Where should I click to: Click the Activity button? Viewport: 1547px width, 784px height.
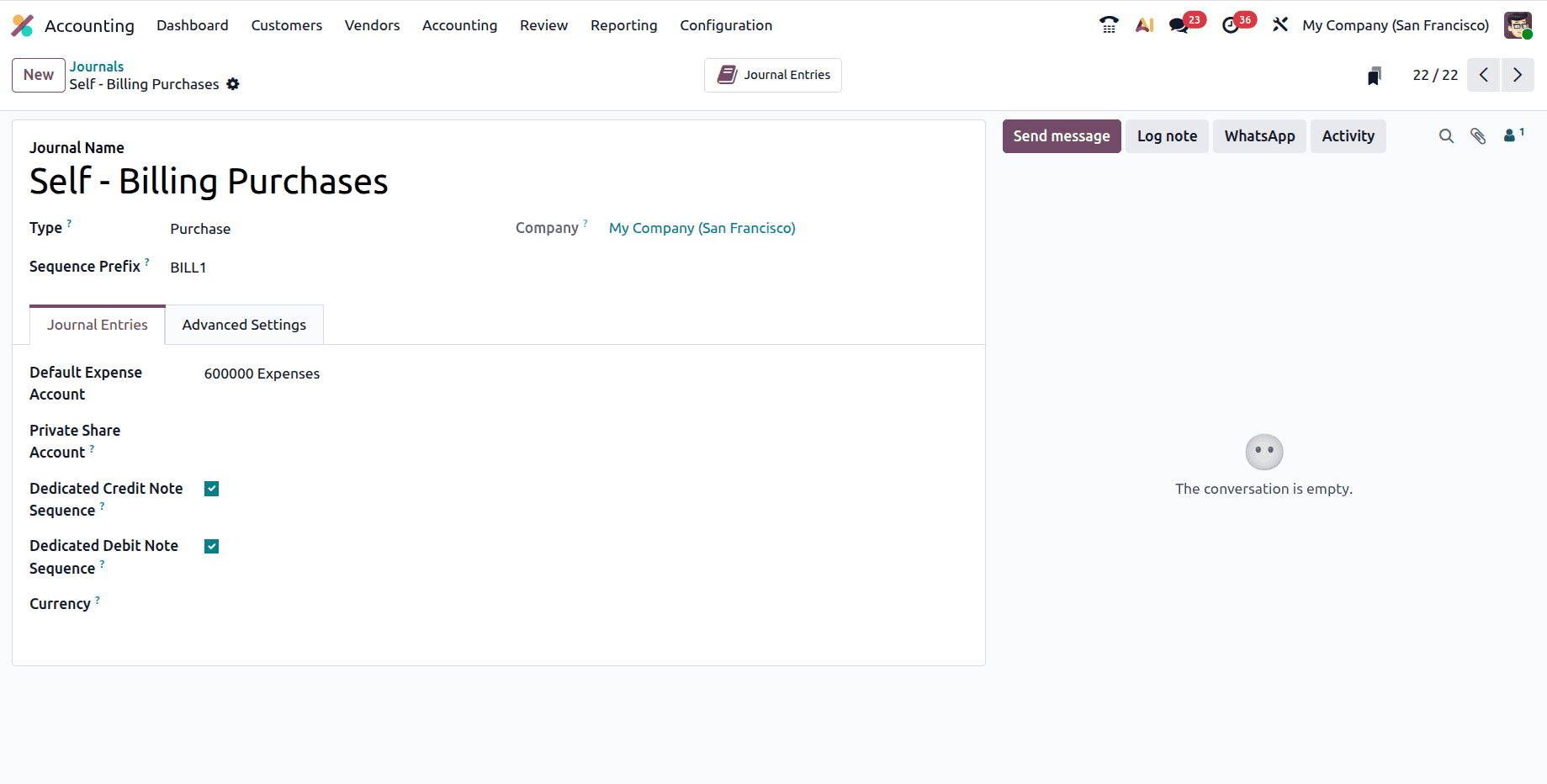point(1348,136)
